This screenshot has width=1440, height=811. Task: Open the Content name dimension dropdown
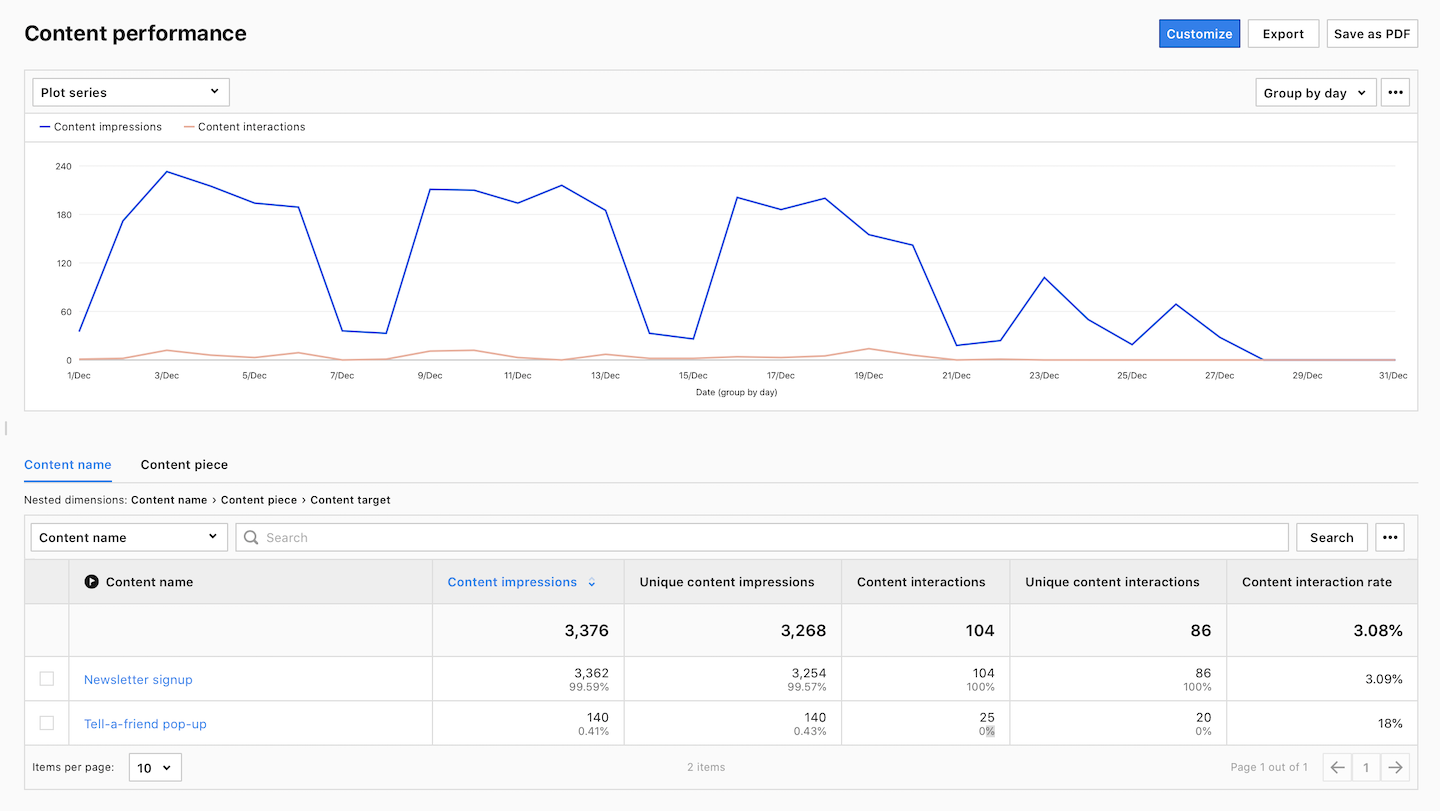tap(129, 537)
